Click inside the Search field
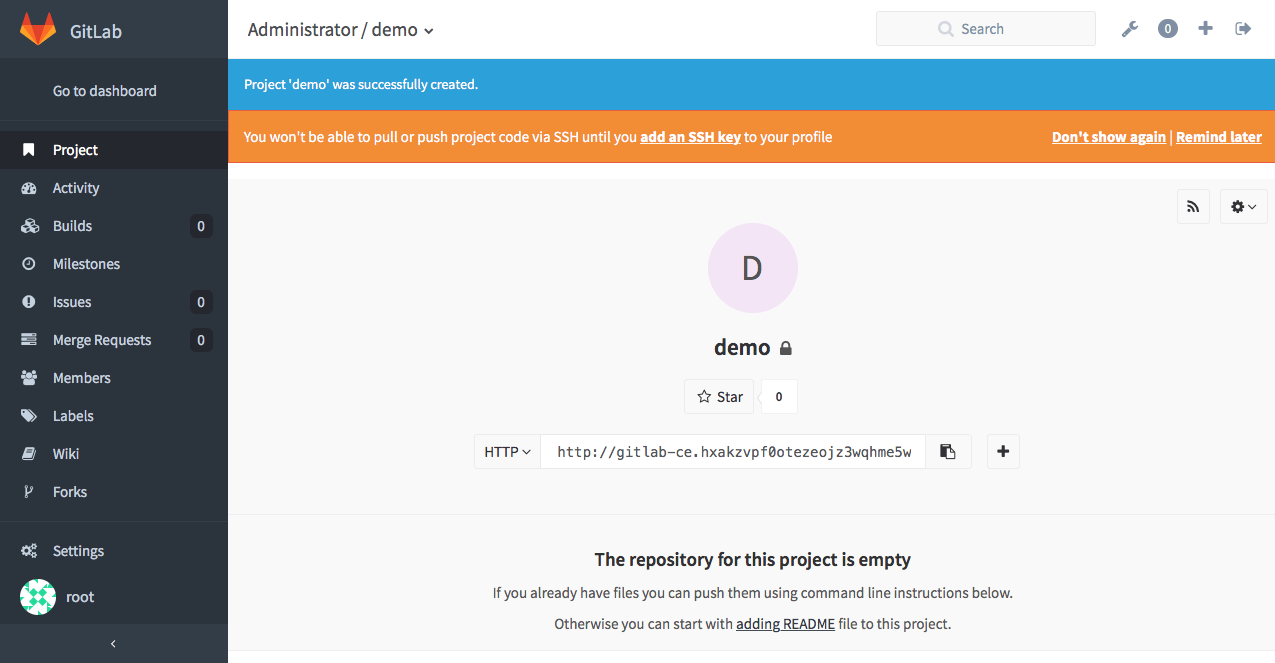This screenshot has height=663, width=1275. pyautogui.click(x=985, y=28)
